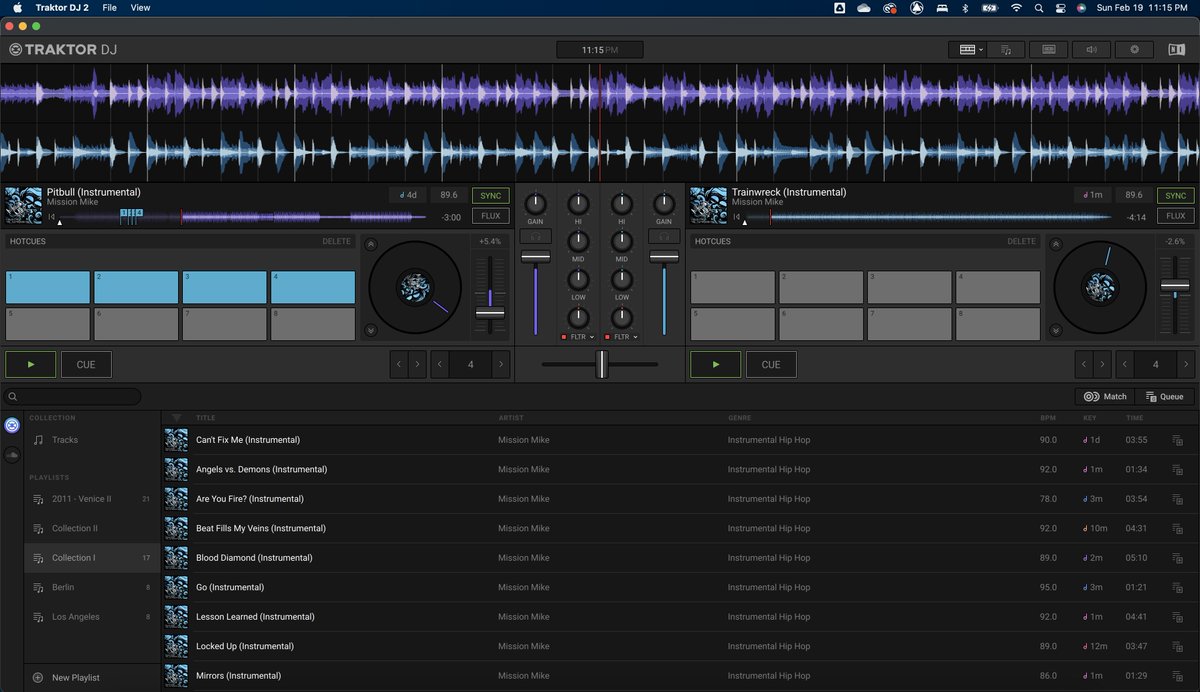Viewport: 1200px width, 692px height.
Task: Select the local collection source icon
Action: (12, 425)
